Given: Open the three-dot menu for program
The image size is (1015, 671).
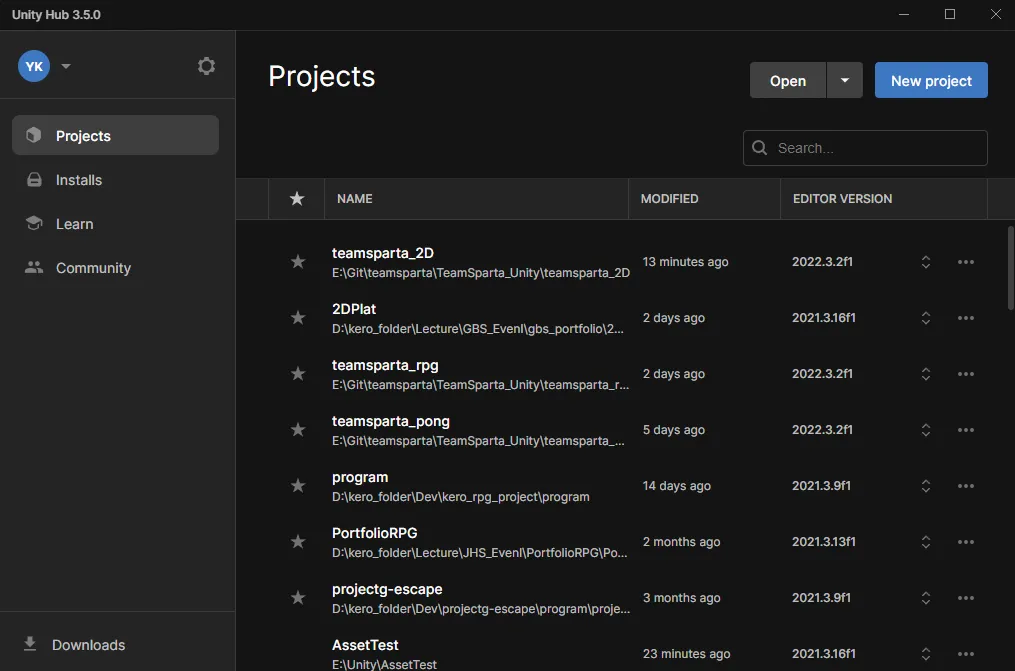Looking at the screenshot, I should (966, 485).
